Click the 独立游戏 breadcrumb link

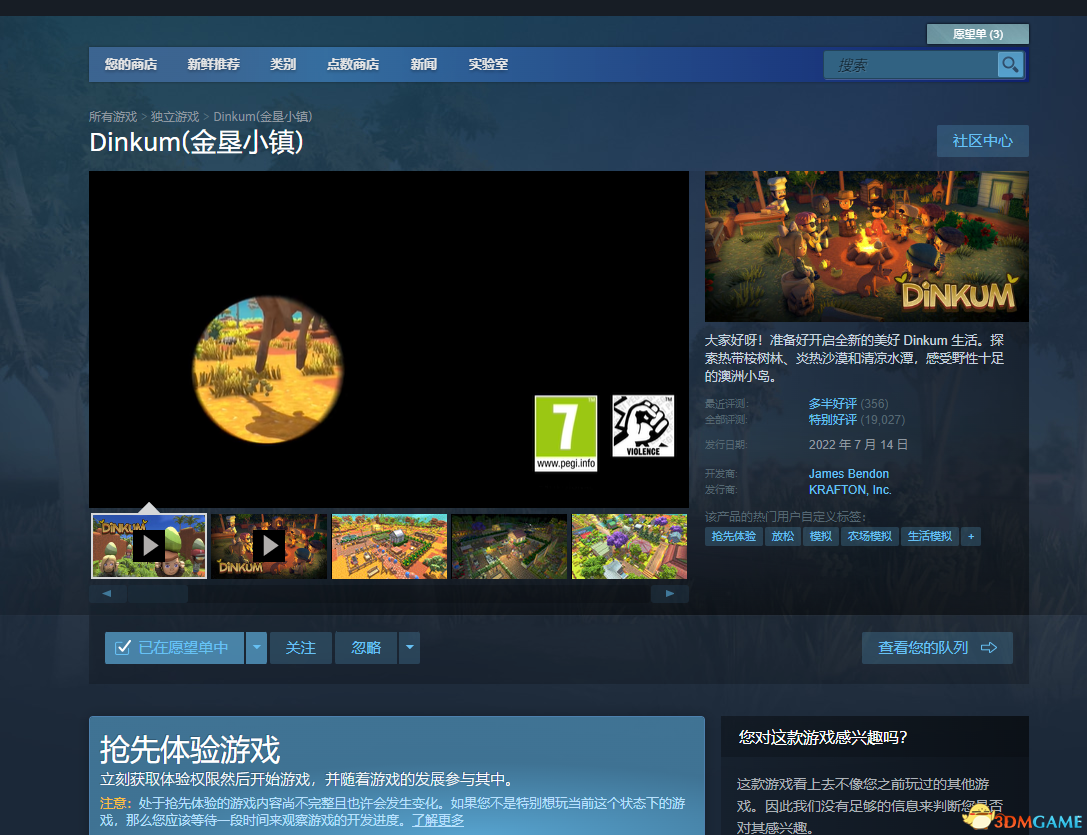coord(175,117)
